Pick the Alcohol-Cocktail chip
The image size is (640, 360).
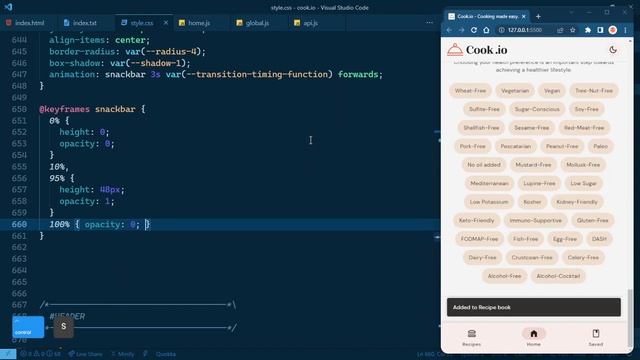[558, 276]
